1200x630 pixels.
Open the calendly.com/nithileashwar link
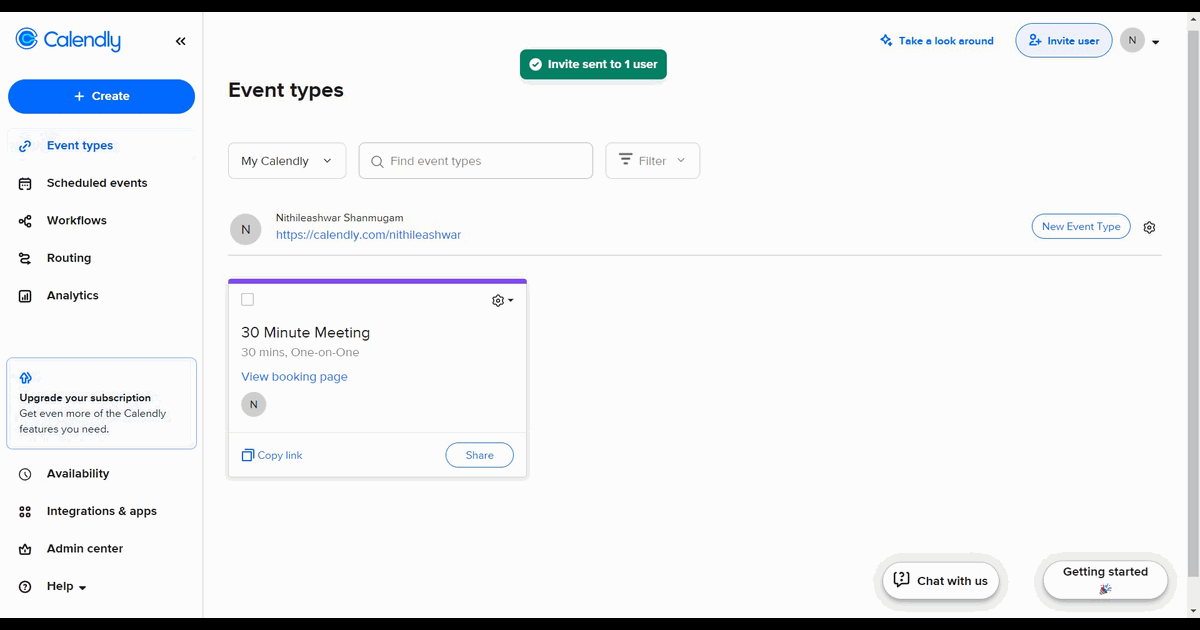368,235
